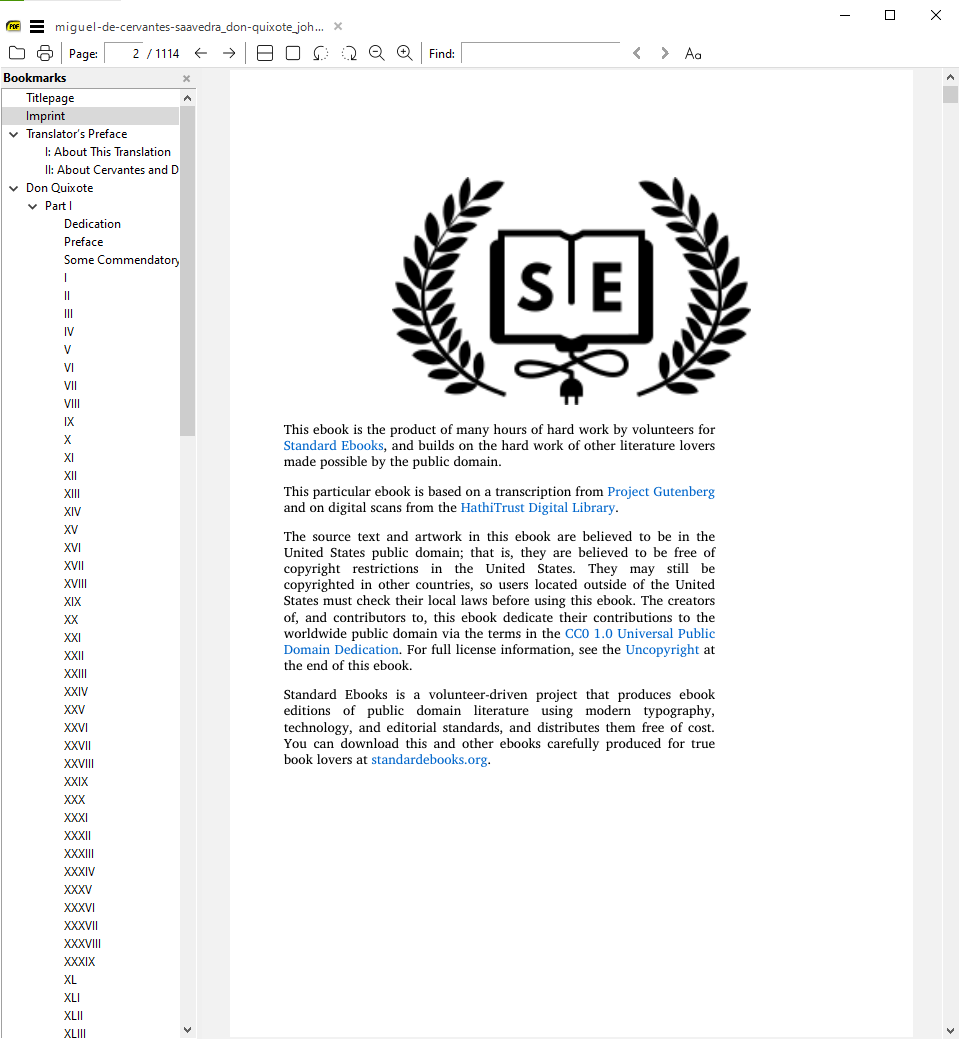Collapse the Part I bookmark section
Viewport: 960px width, 1040px height.
coord(31,205)
